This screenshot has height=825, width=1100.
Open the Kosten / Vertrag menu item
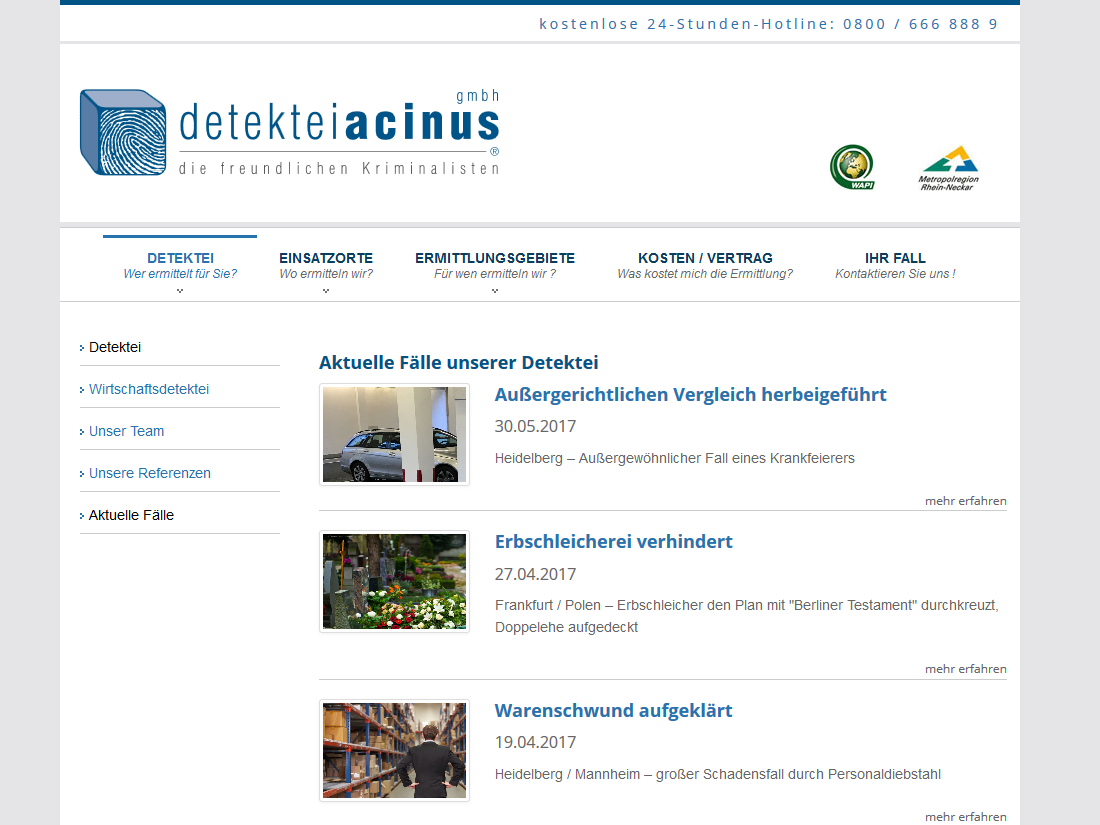pos(705,265)
